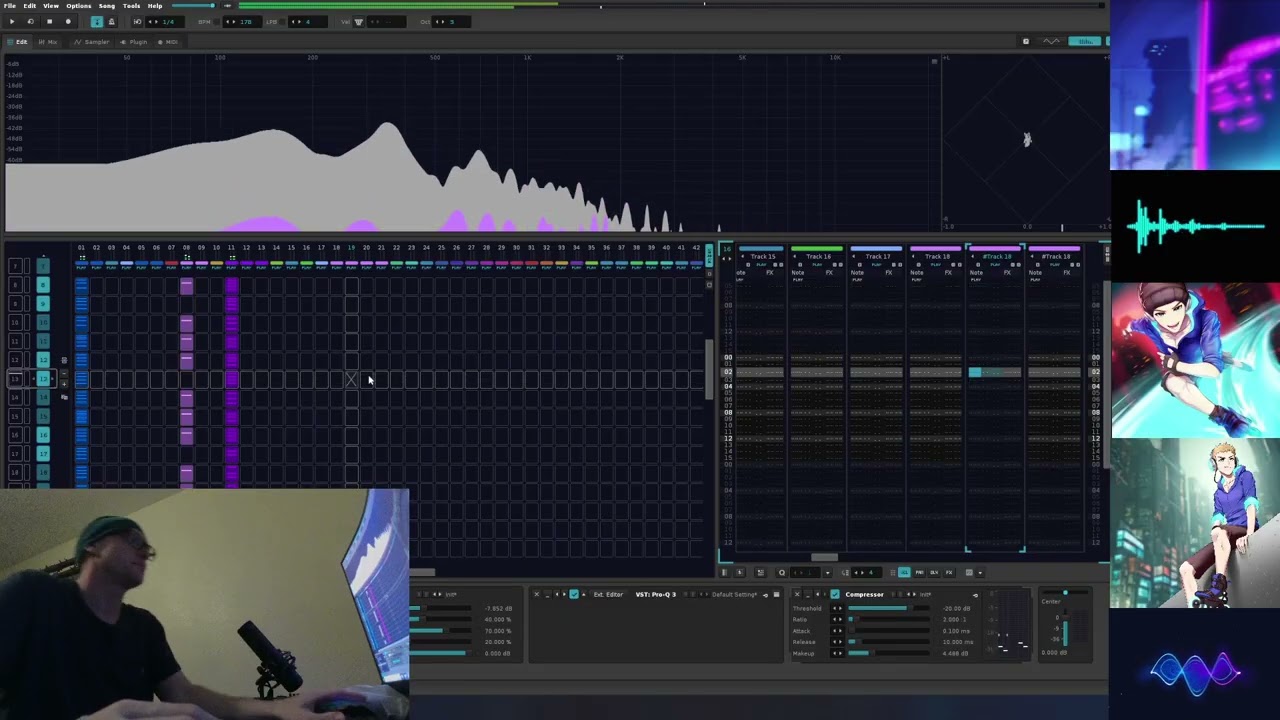Collapse Track 15 with its arrow
1280x720 pixels.
click(x=743, y=256)
